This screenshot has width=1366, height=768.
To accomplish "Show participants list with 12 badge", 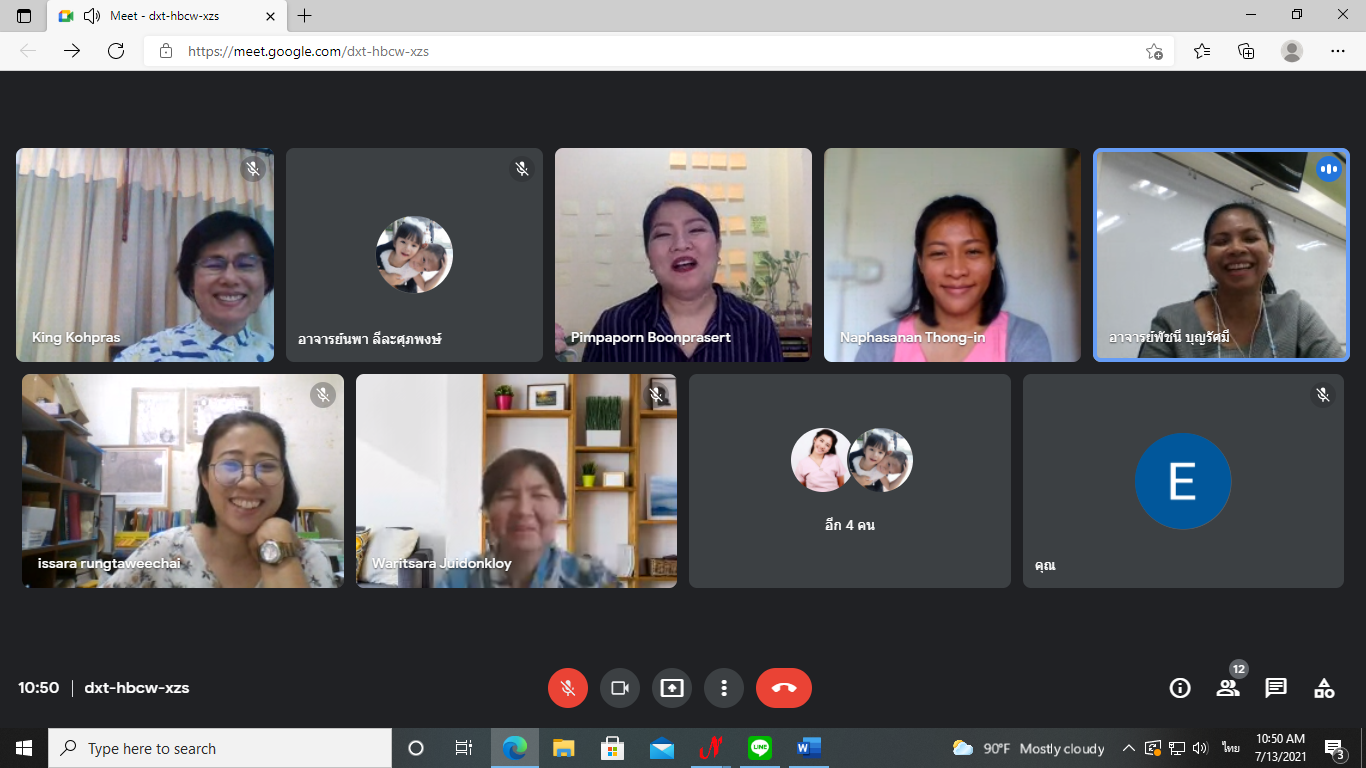I will 1228,688.
